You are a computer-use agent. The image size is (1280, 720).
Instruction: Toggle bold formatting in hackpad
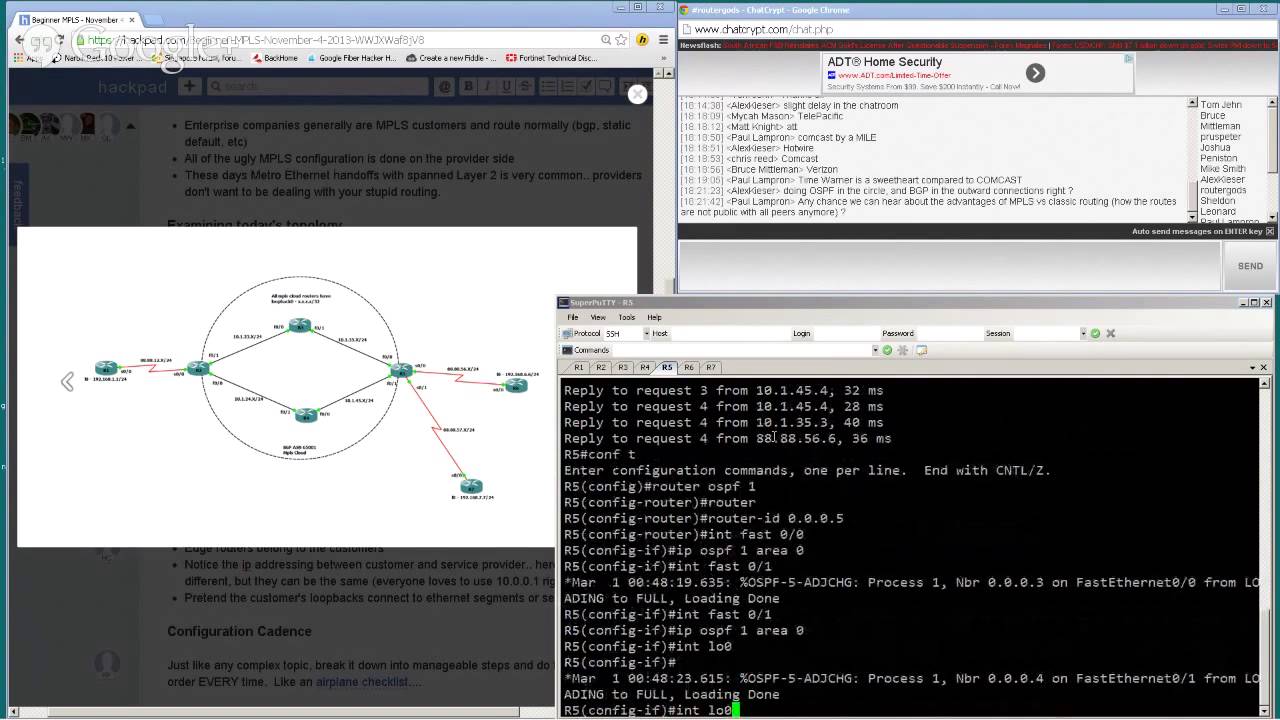pos(468,86)
